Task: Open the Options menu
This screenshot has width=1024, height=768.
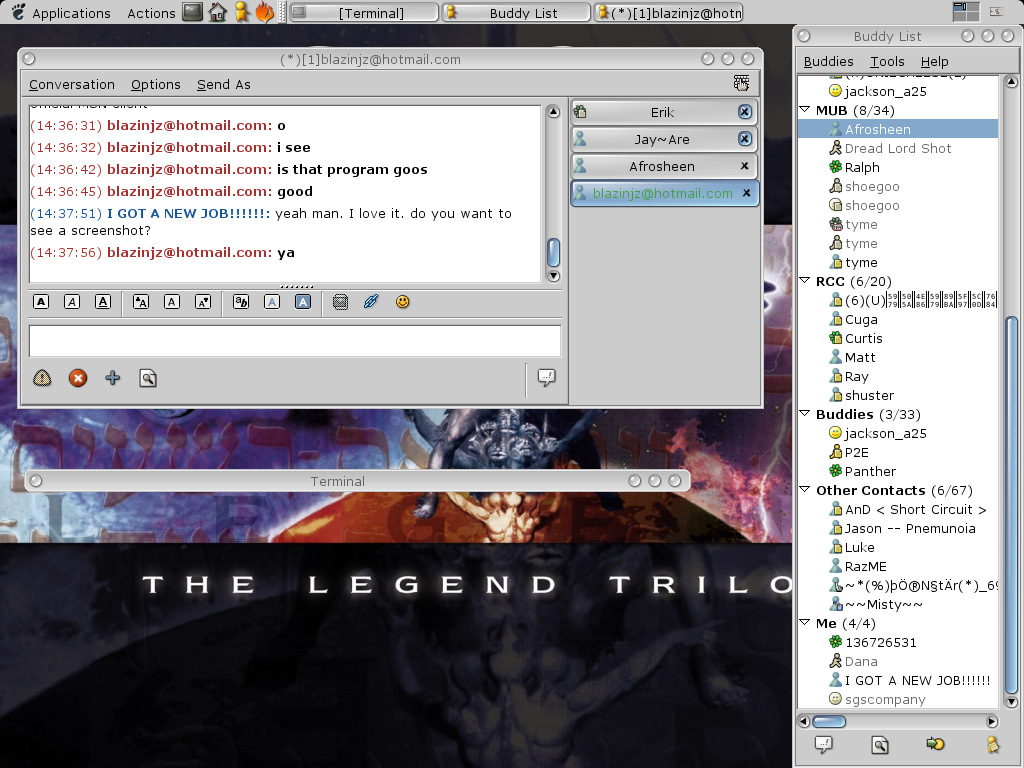Action: (x=155, y=84)
